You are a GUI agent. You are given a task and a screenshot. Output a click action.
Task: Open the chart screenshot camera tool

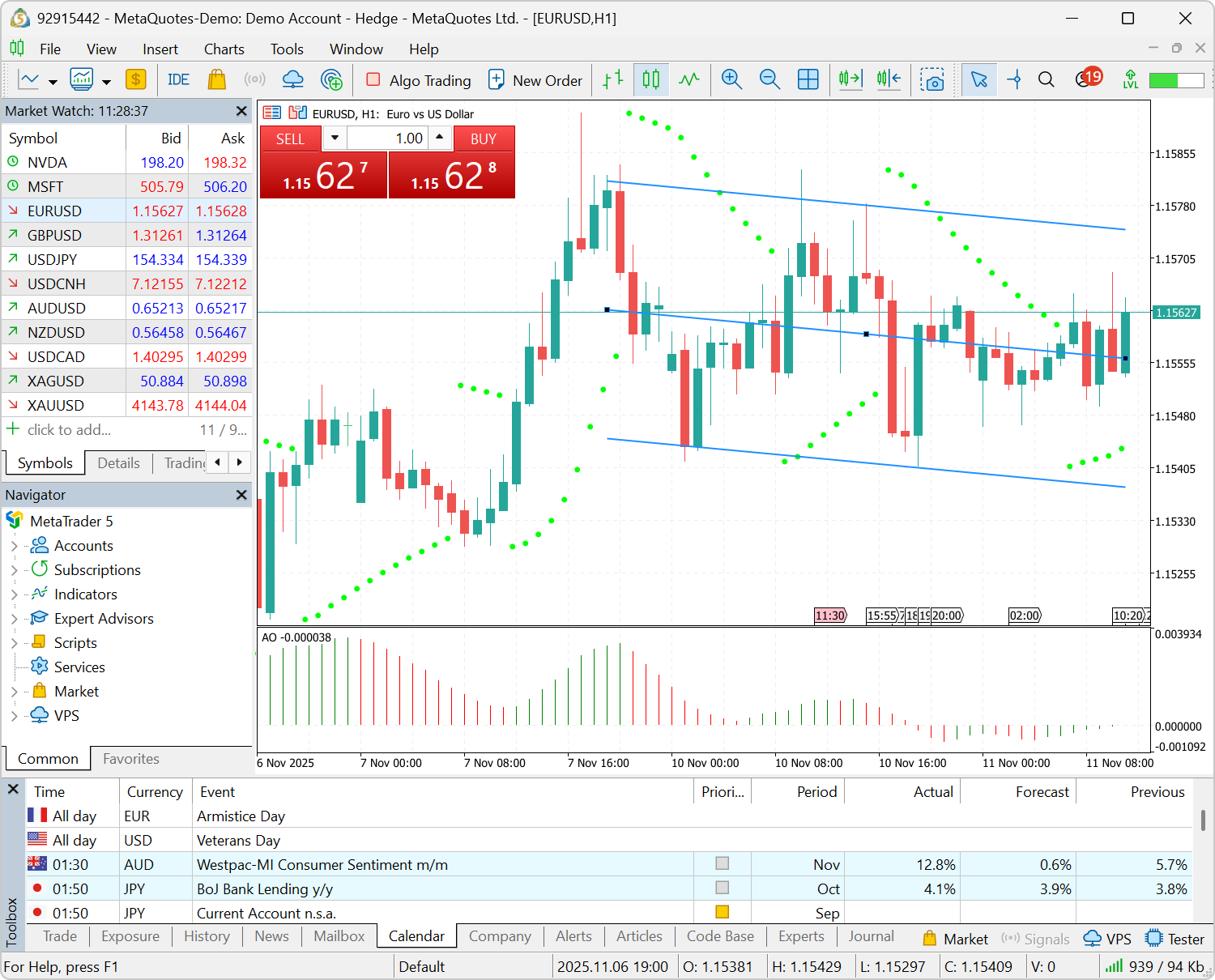pos(934,79)
